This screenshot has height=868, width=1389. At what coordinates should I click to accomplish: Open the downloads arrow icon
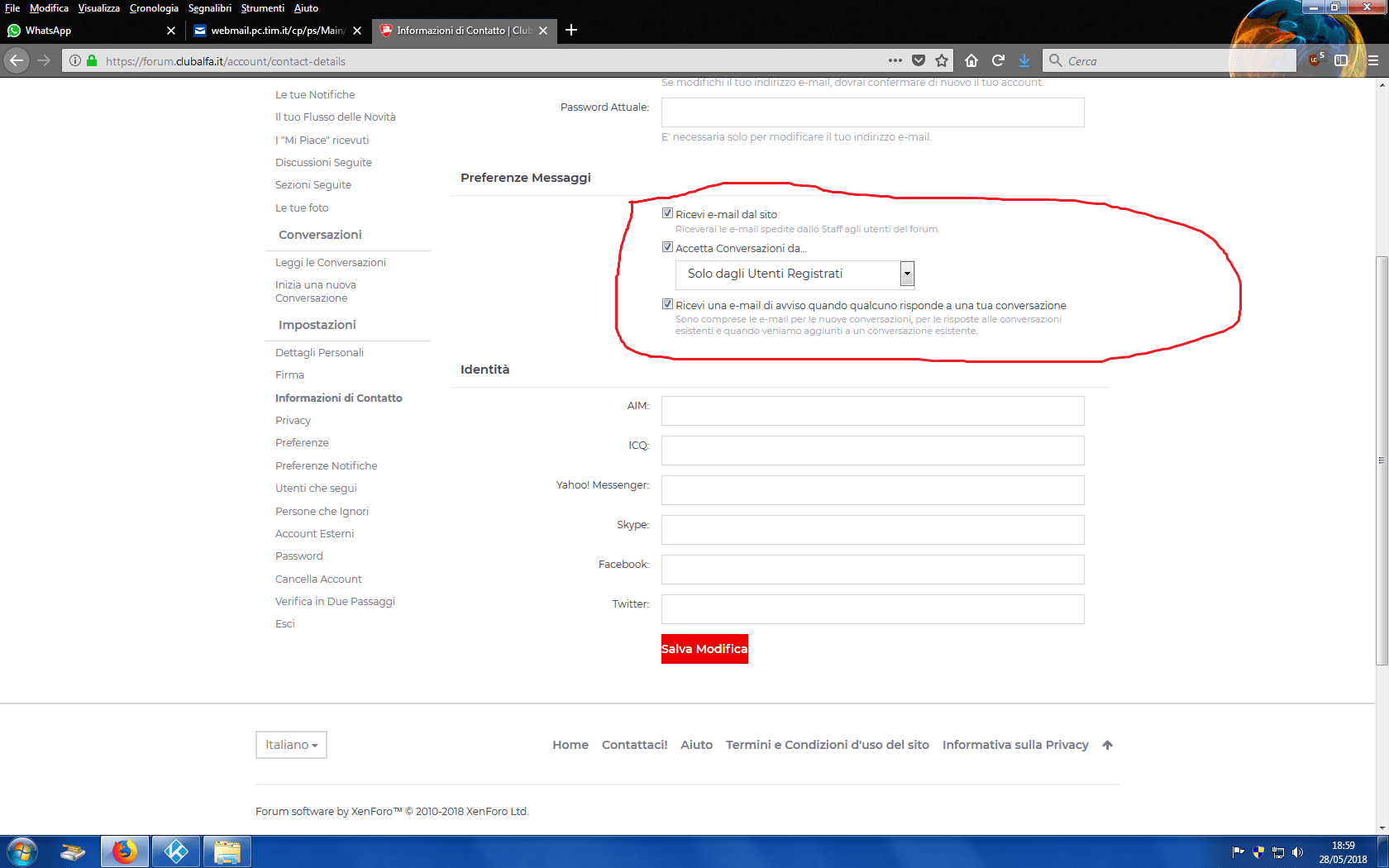(x=1024, y=60)
